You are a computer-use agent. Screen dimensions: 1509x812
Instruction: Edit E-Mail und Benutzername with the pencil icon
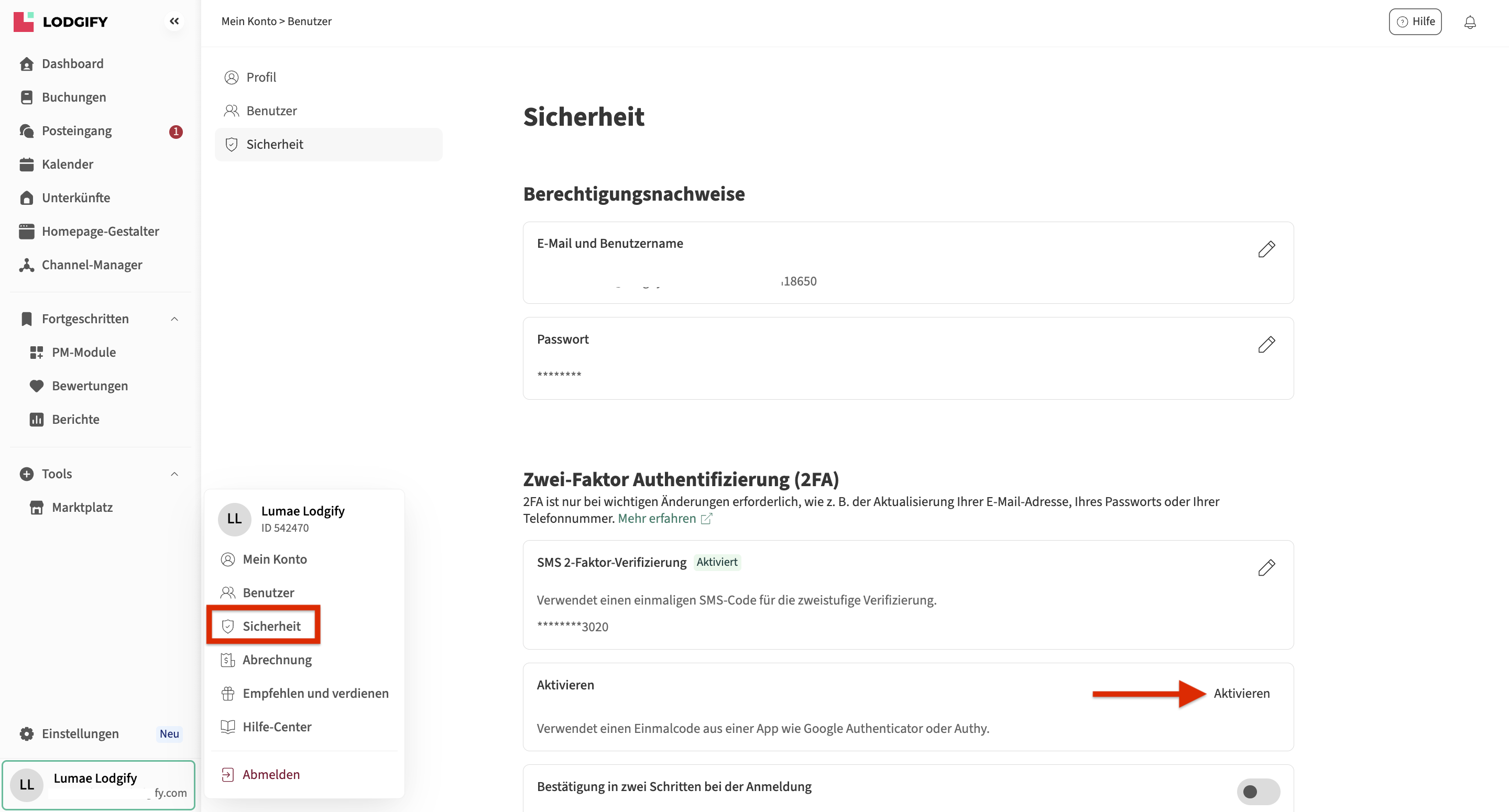click(1266, 249)
